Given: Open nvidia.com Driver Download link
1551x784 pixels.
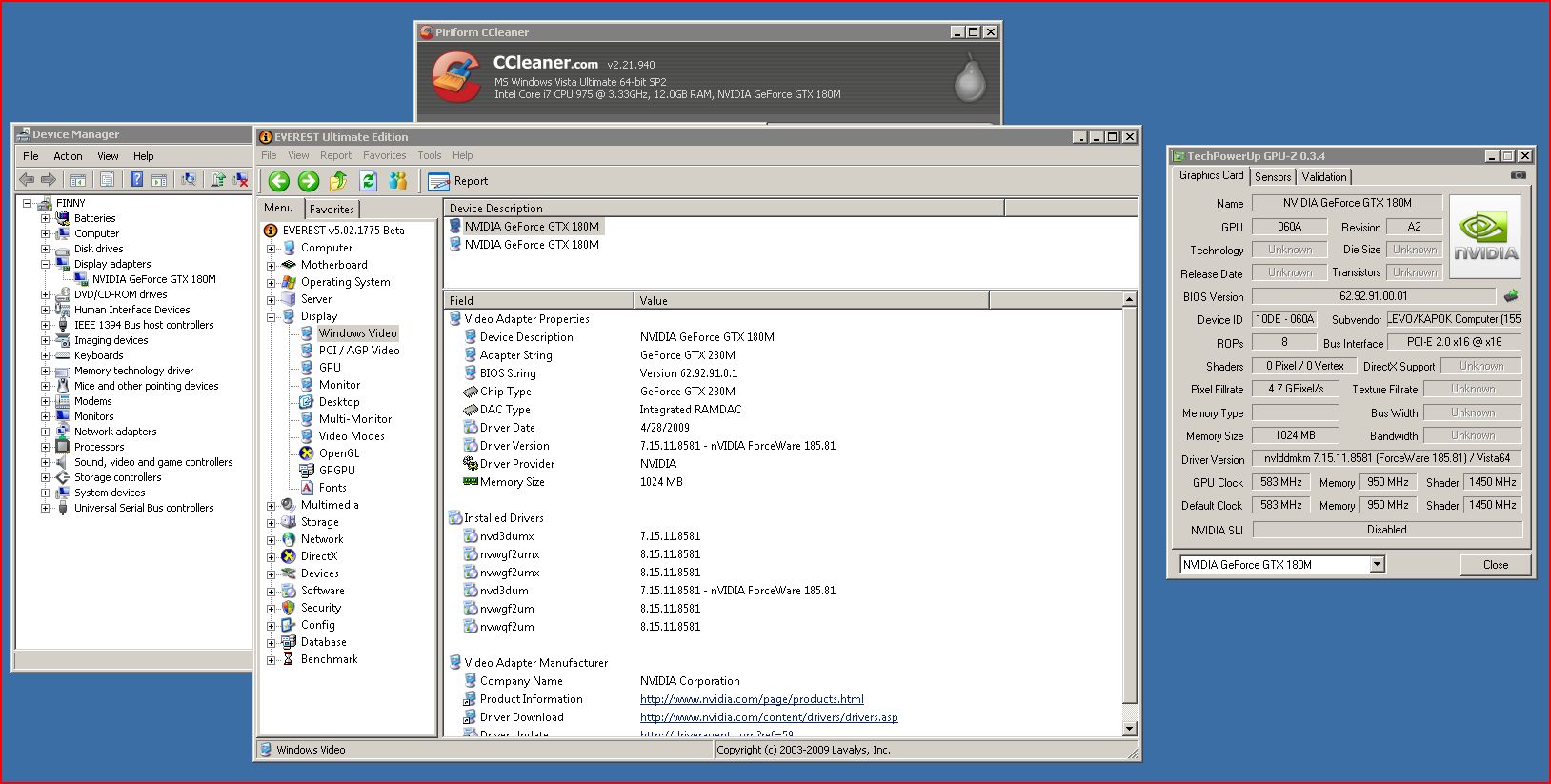Looking at the screenshot, I should (769, 717).
